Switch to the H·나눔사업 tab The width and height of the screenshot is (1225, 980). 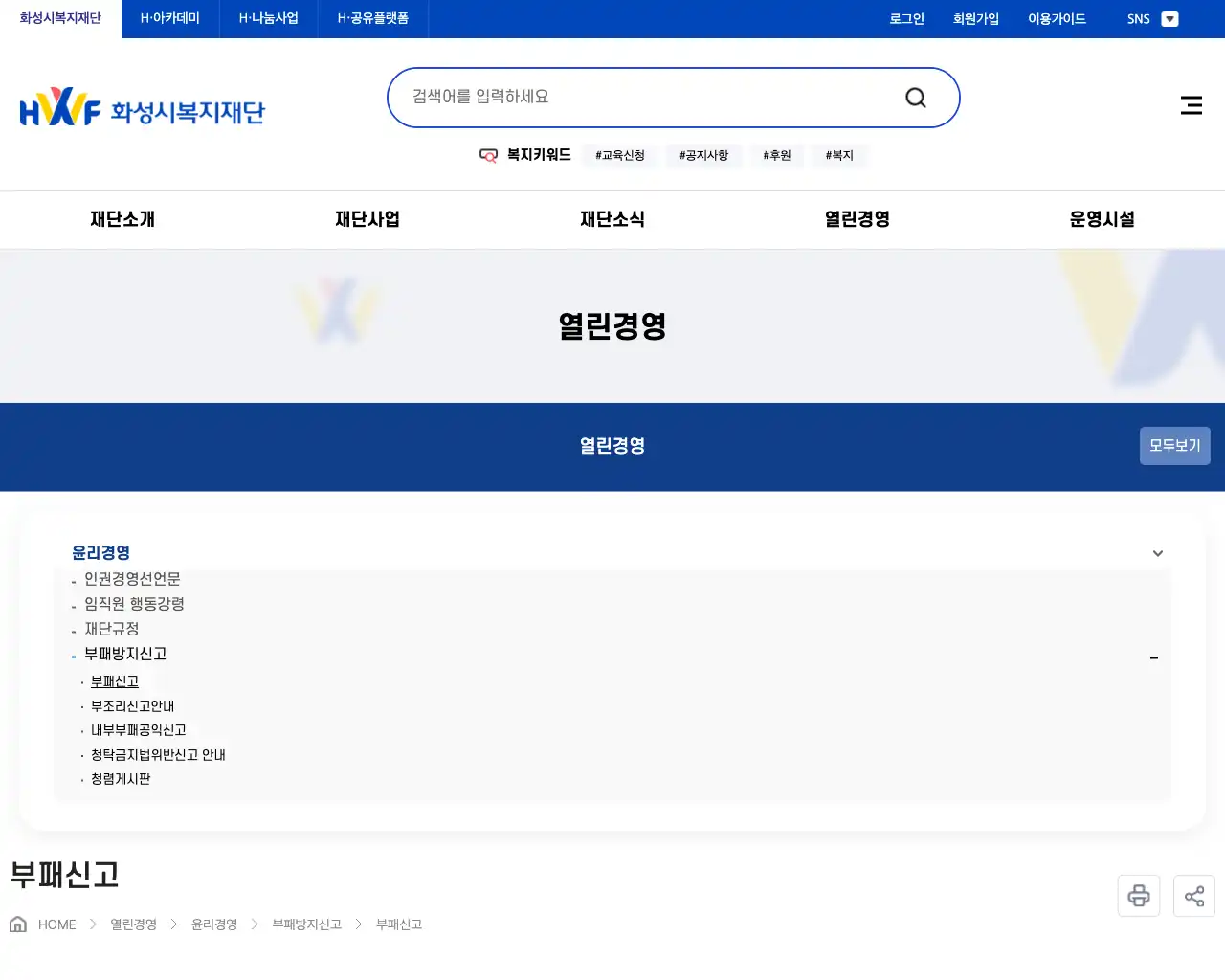(268, 16)
